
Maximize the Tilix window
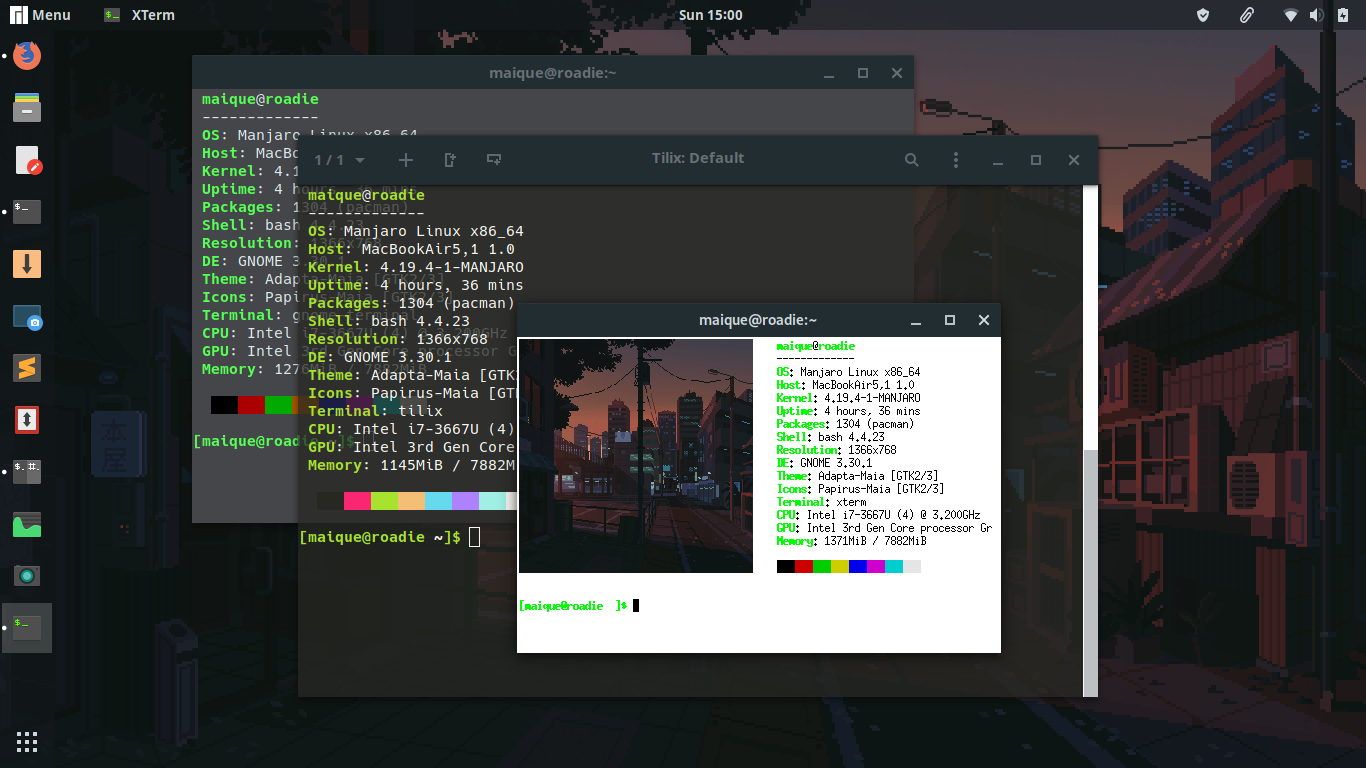pyautogui.click(x=1036, y=160)
